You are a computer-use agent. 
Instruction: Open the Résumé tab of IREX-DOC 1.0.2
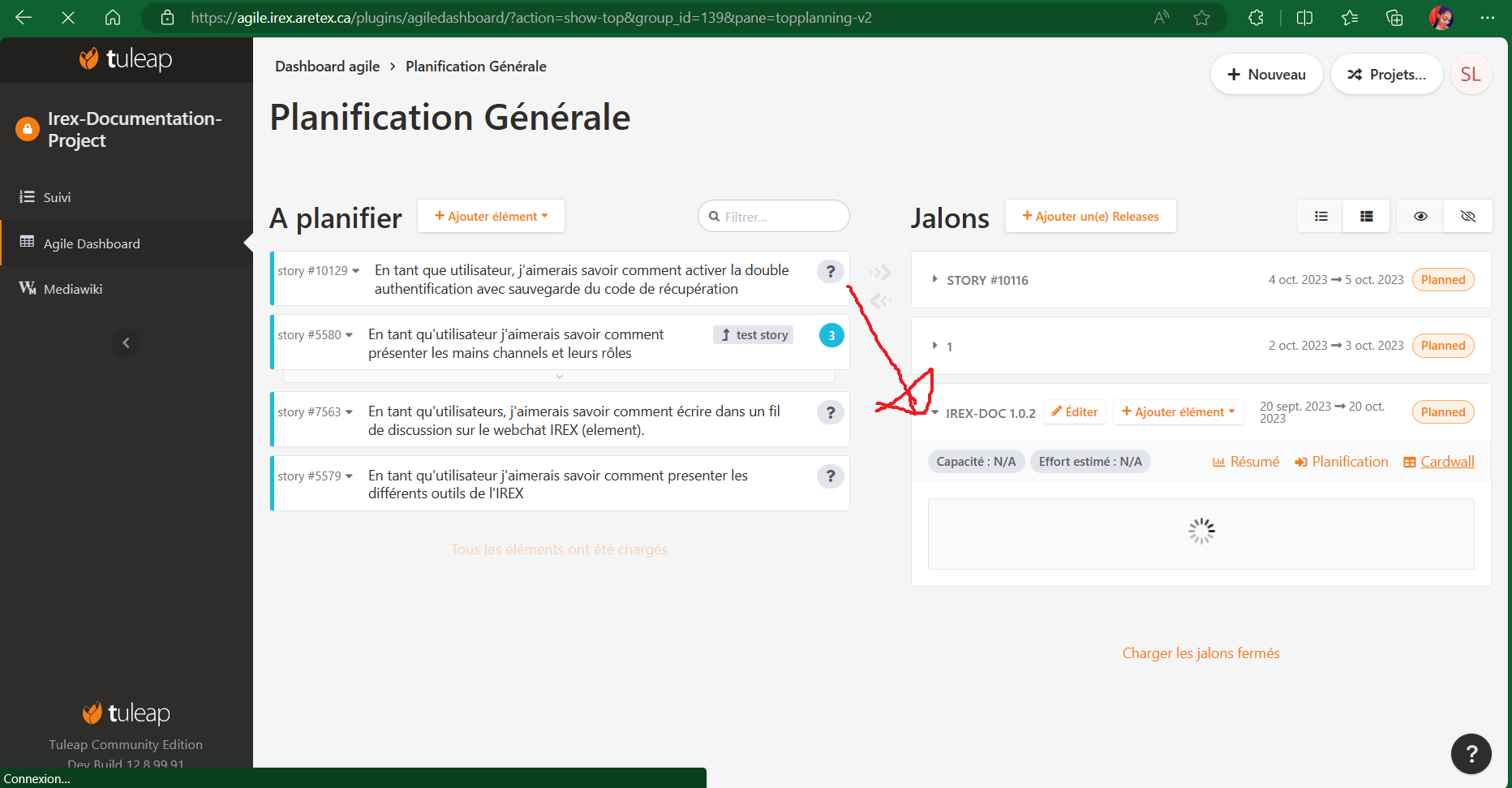(1246, 462)
